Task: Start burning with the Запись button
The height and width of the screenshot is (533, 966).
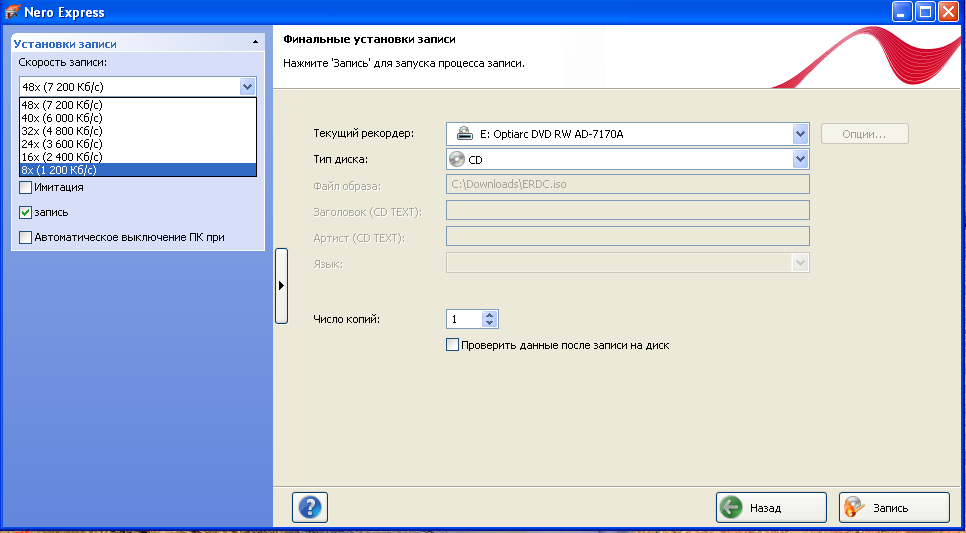Action: click(x=894, y=508)
